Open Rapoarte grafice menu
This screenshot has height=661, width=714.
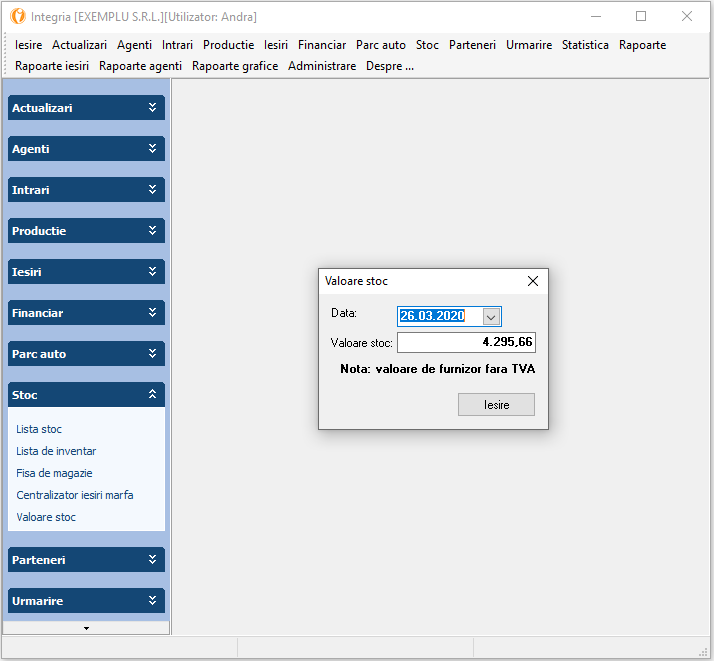pyautogui.click(x=235, y=66)
